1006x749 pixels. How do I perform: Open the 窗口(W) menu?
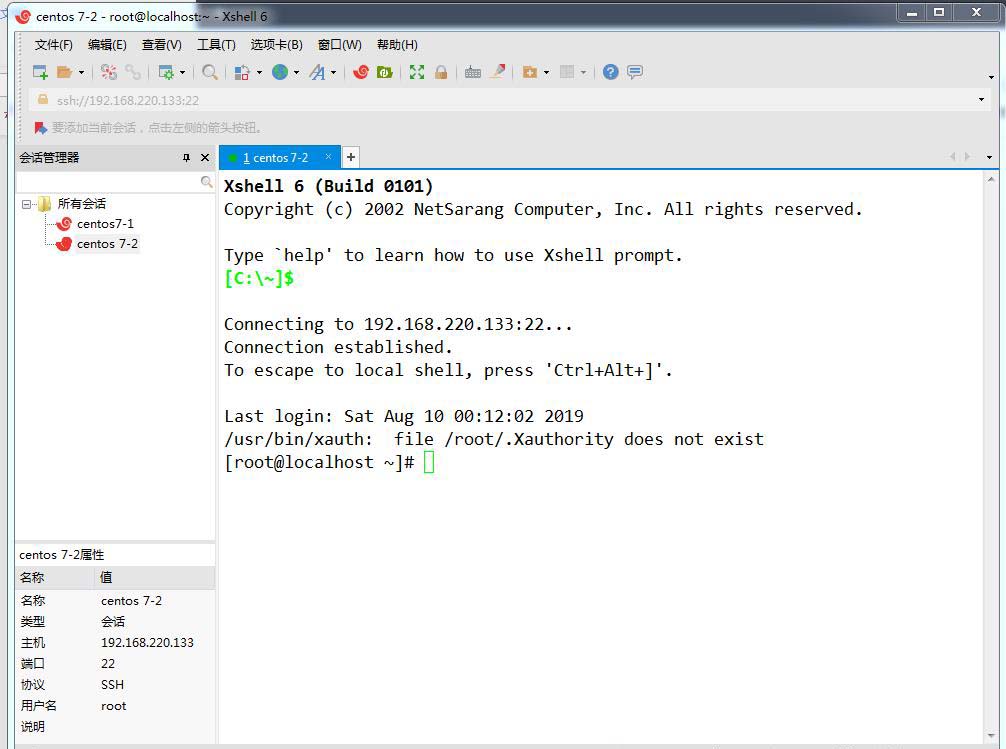pyautogui.click(x=340, y=44)
